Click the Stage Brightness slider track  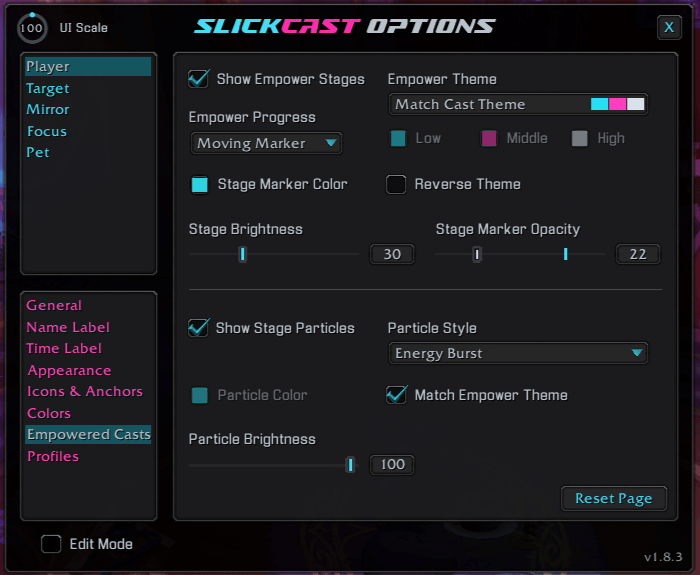point(274,254)
